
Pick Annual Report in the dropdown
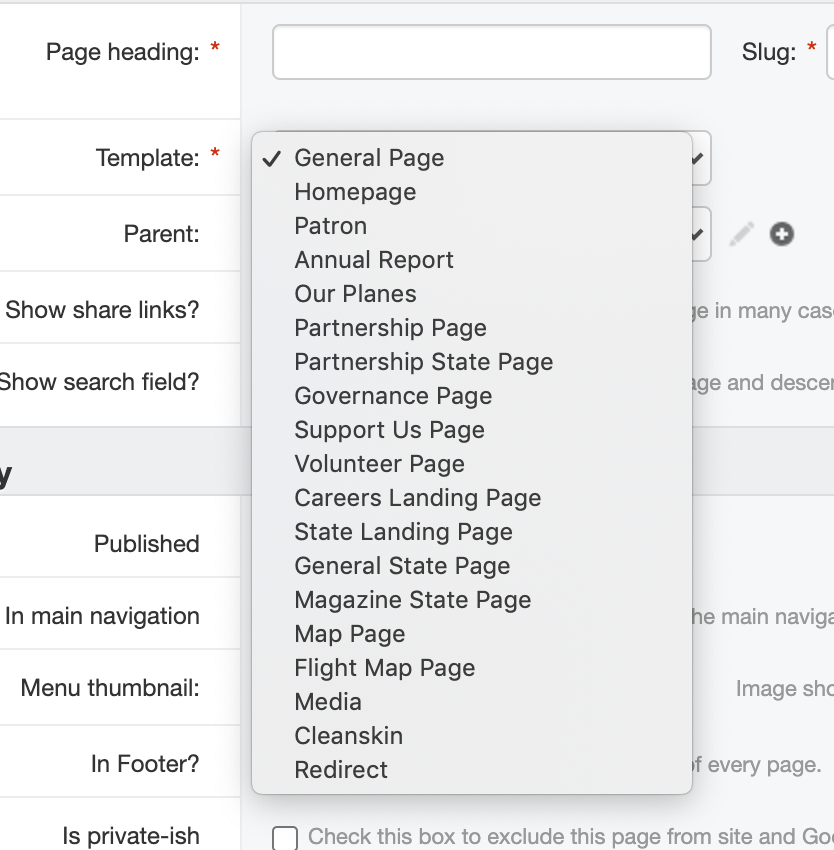coord(374,260)
